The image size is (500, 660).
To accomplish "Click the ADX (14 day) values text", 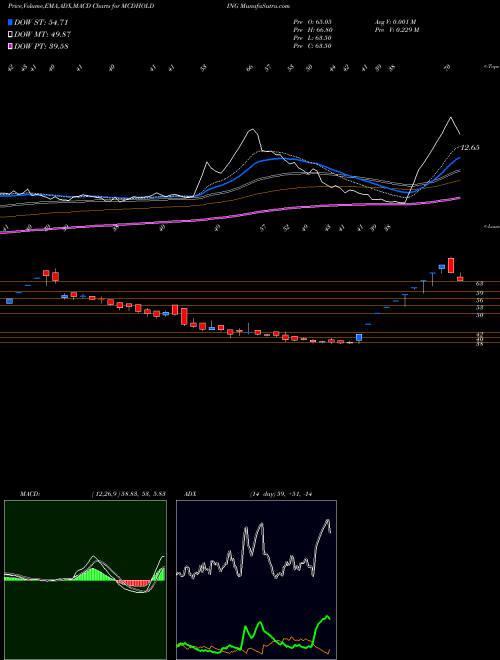I will [x=280, y=494].
